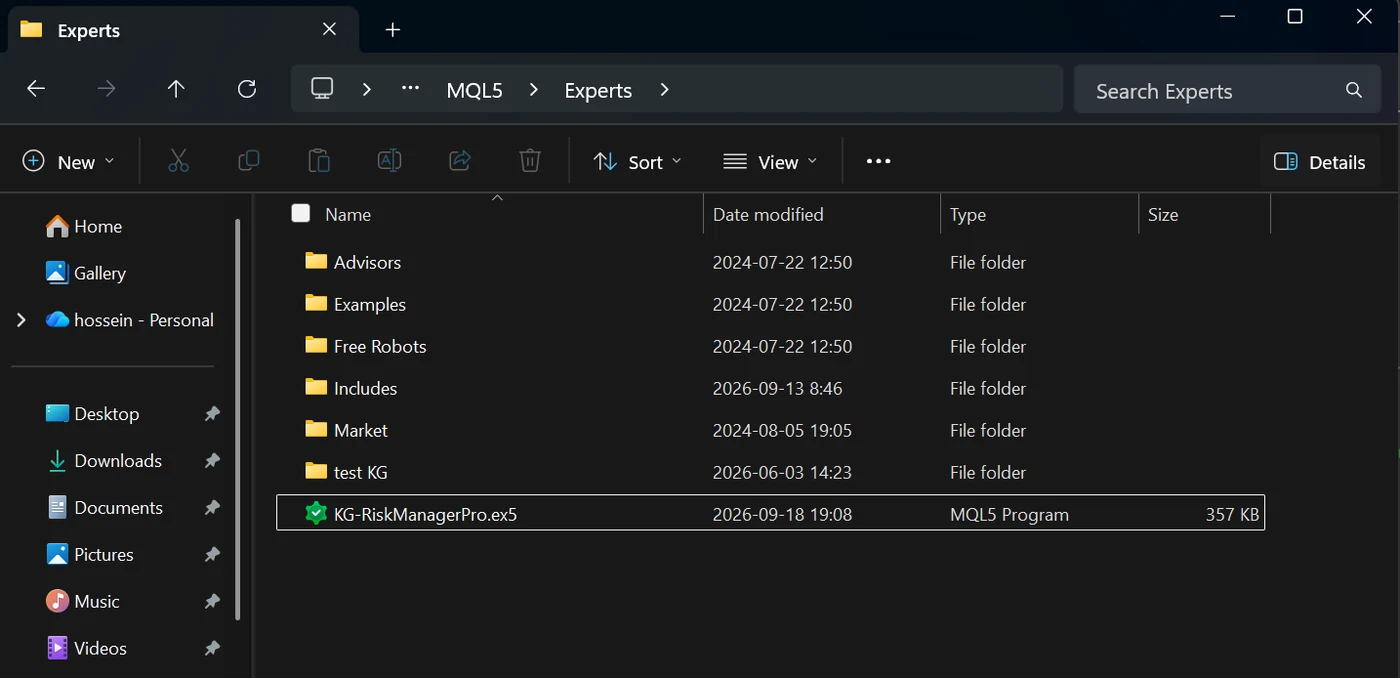Image resolution: width=1400 pixels, height=678 pixels.
Task: Click the Copy icon in toolbar
Action: pyautogui.click(x=249, y=161)
